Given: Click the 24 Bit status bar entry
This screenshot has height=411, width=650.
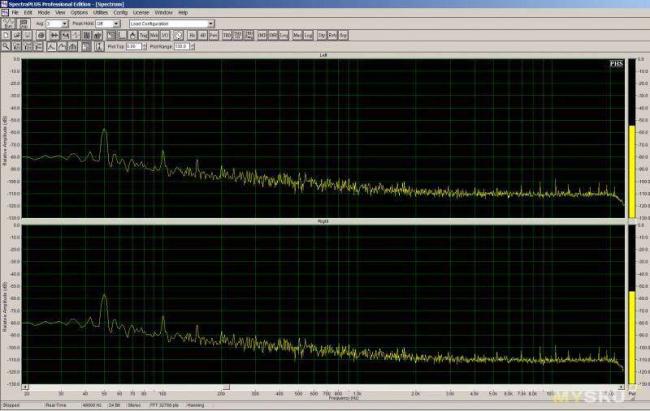Looking at the screenshot, I should click(x=114, y=405).
